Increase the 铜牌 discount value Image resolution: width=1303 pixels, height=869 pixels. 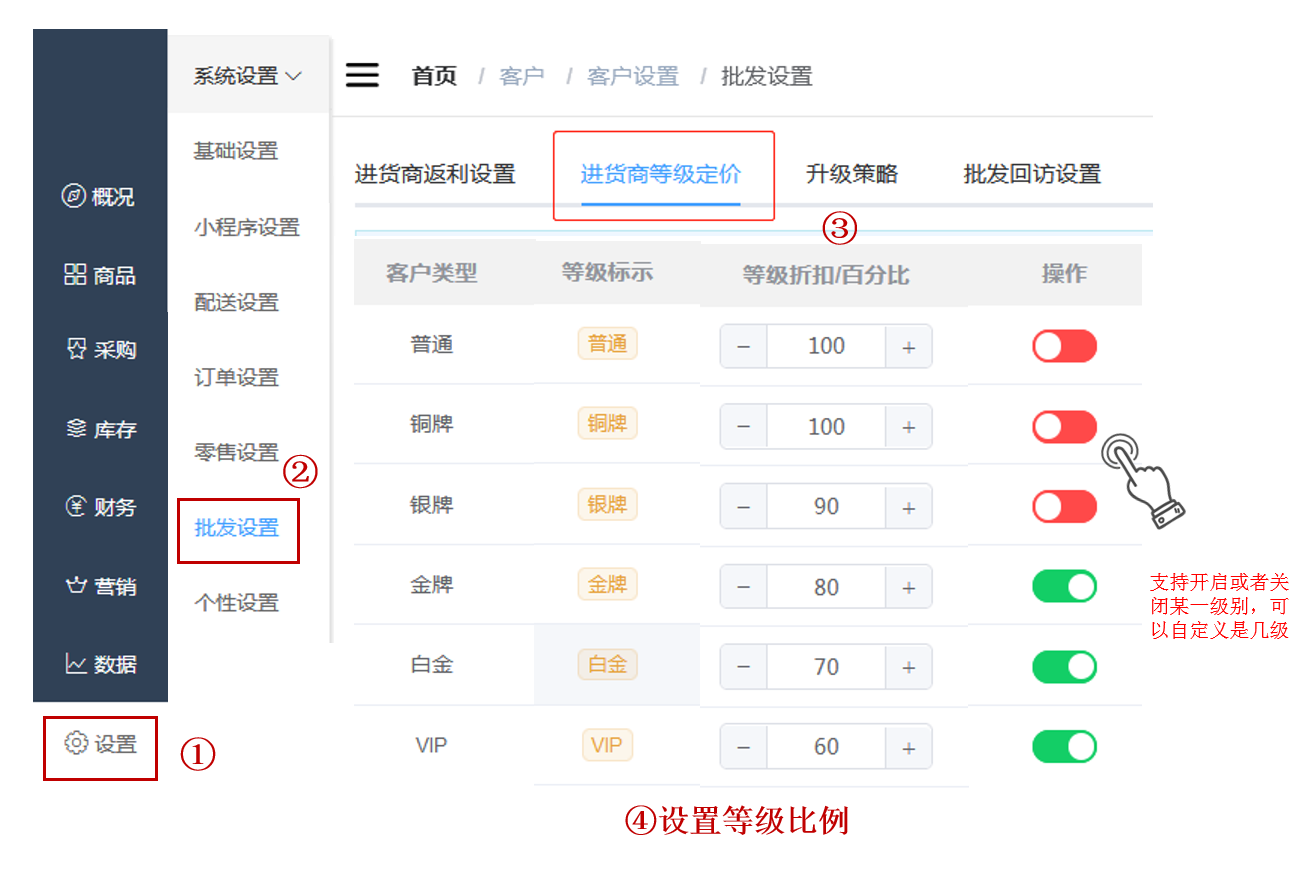click(x=908, y=426)
